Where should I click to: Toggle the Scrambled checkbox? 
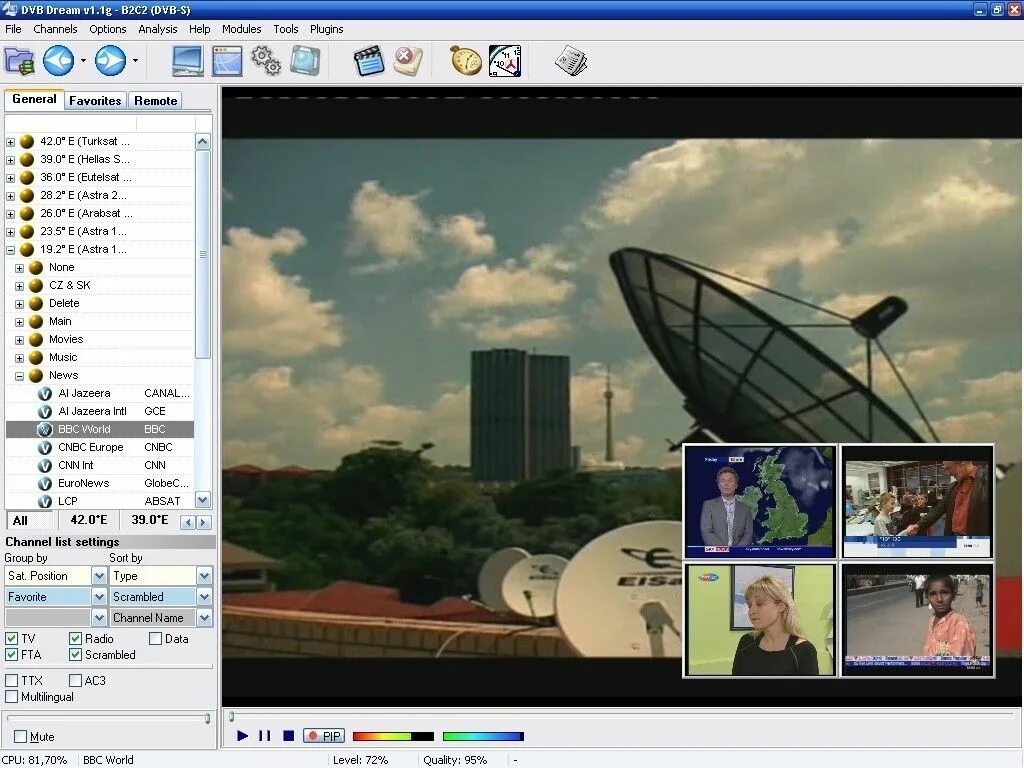(x=75, y=654)
